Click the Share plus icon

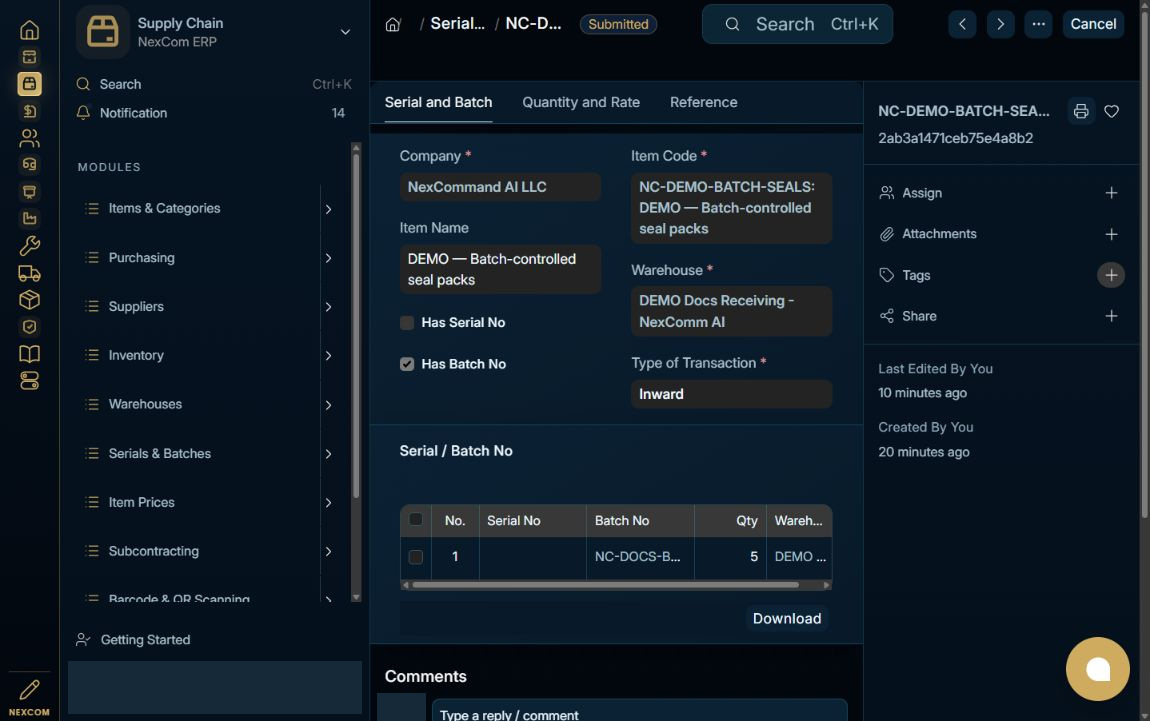click(1111, 316)
